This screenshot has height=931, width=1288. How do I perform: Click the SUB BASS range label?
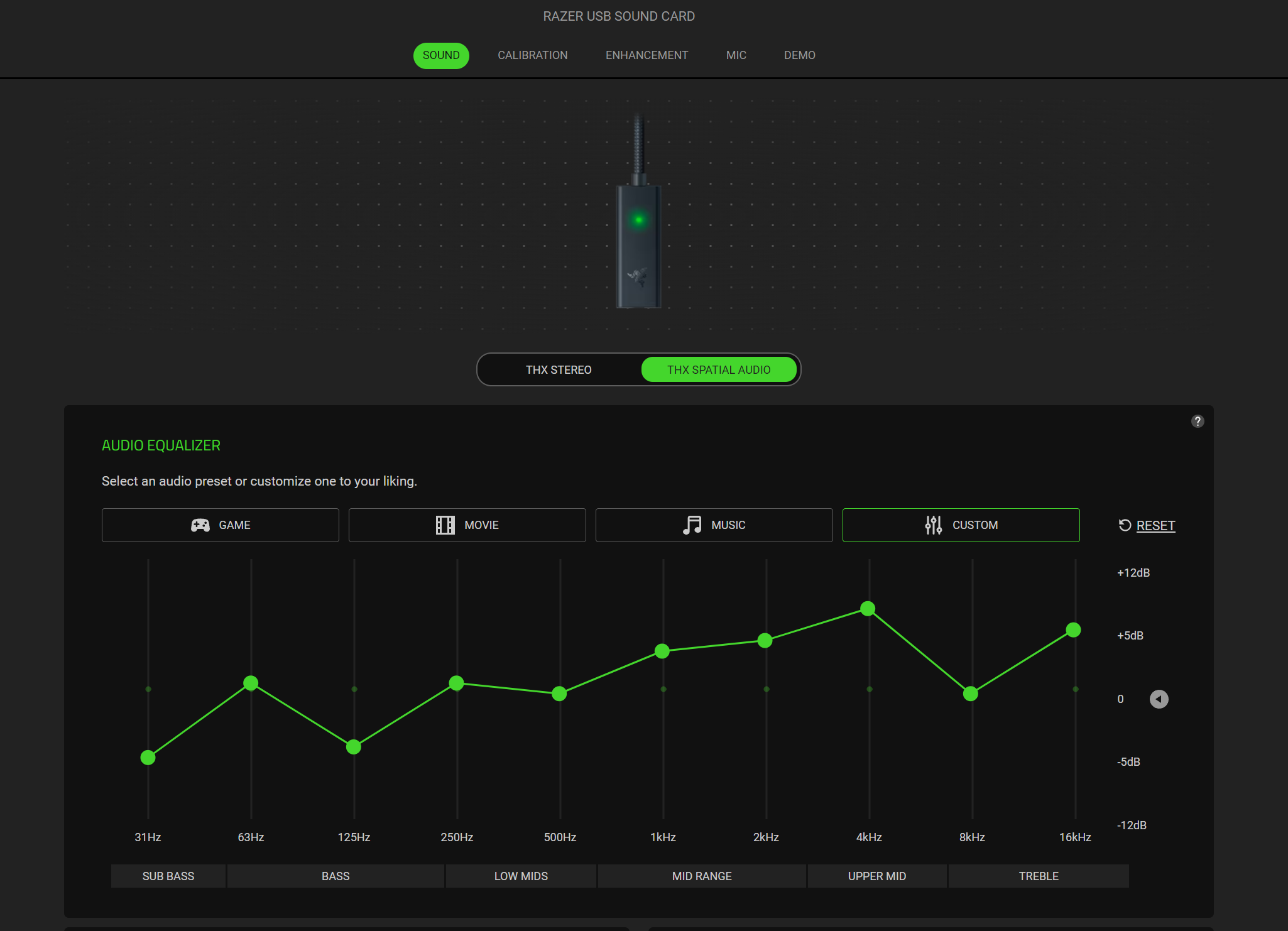coord(168,876)
